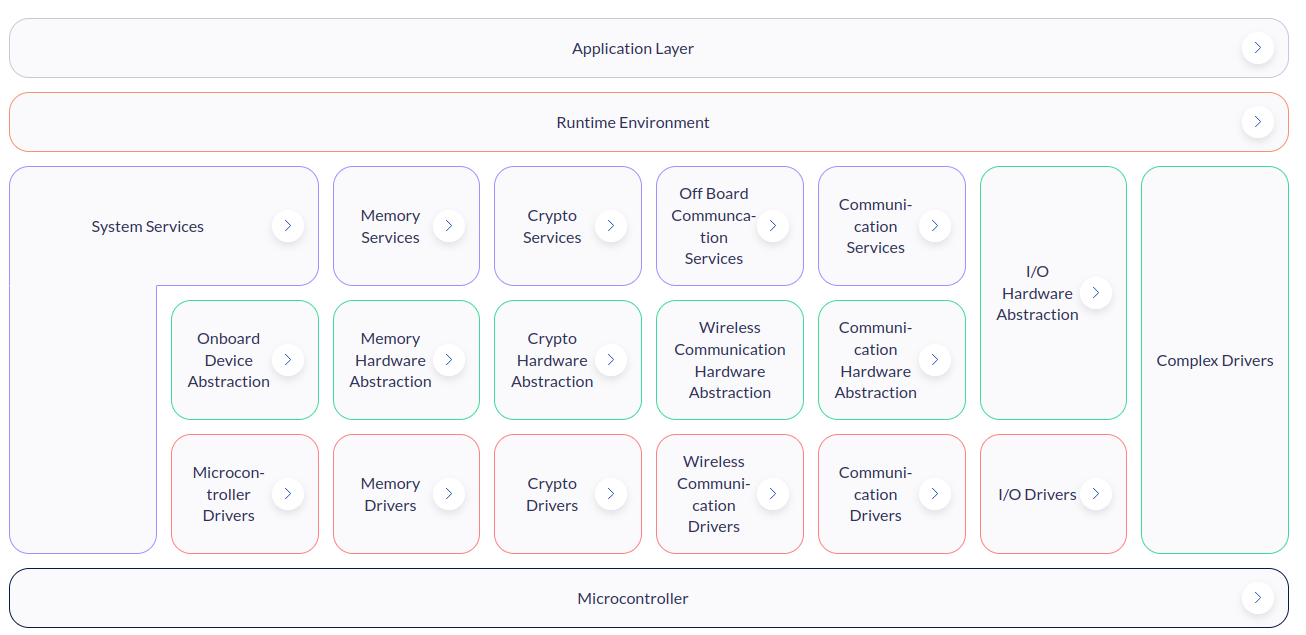
Task: Click Crypto Hardware Abstraction arrow icon
Action: [611, 360]
